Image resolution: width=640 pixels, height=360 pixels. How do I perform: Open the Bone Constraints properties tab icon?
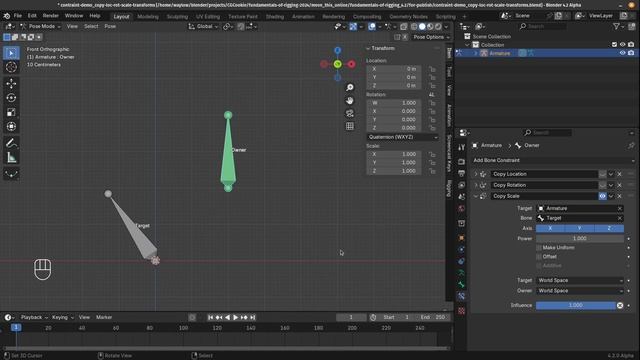tap(461, 296)
